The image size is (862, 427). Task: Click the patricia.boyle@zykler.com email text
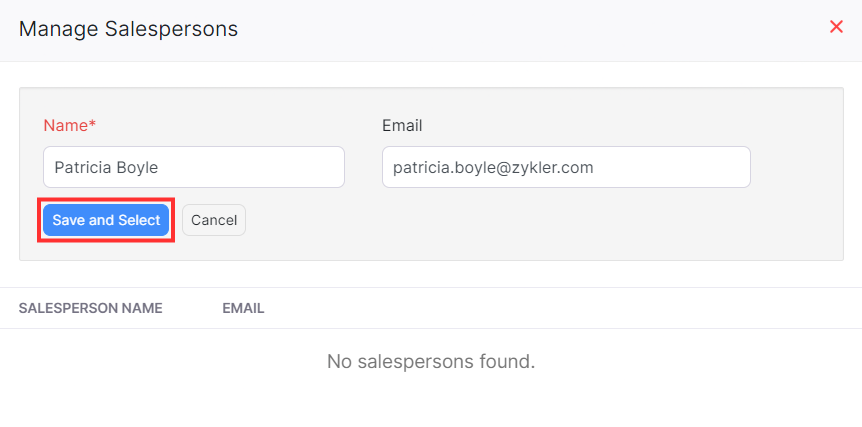point(493,167)
